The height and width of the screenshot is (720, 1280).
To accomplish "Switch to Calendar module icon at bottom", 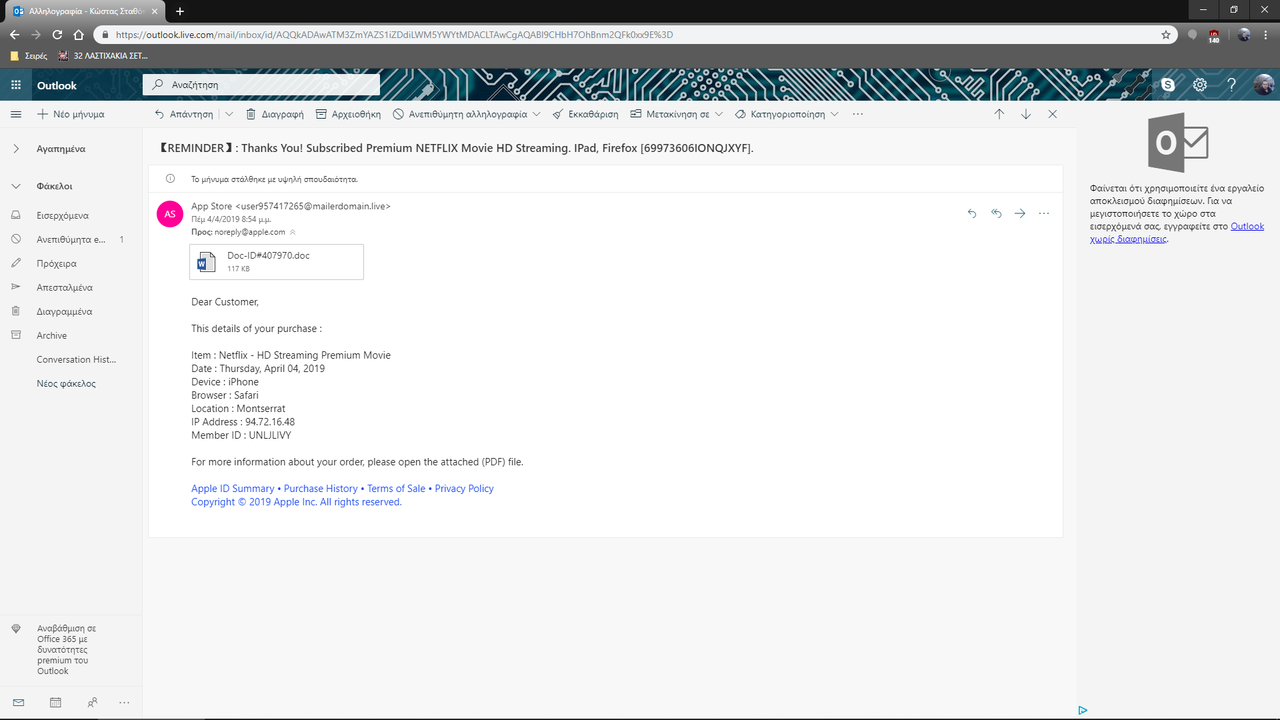I will pos(55,702).
